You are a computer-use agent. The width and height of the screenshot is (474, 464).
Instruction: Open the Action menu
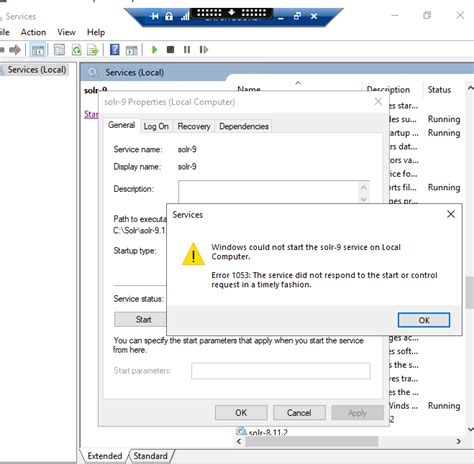[33, 32]
